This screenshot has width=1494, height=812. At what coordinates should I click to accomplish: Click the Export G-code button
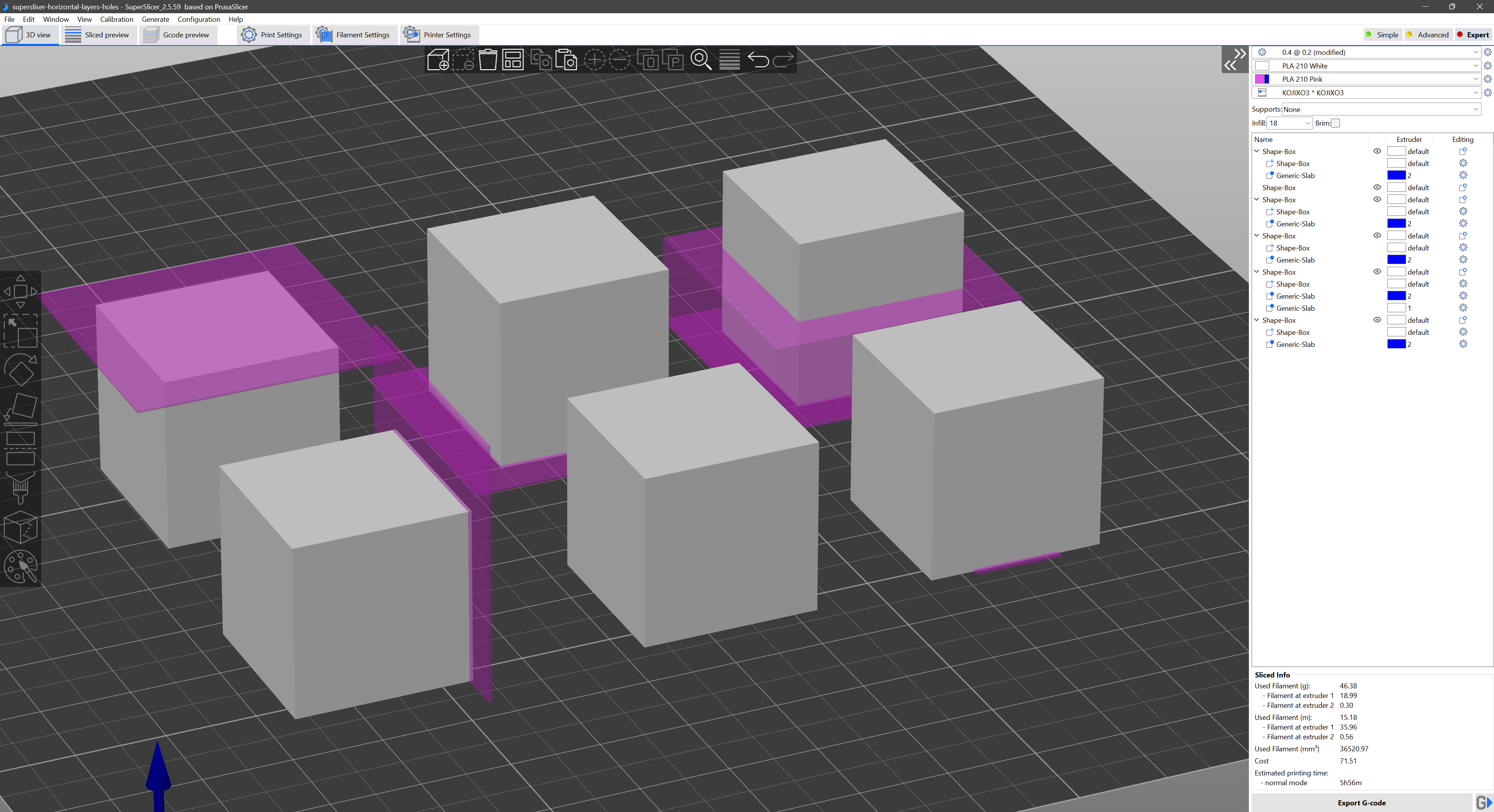(1361, 803)
